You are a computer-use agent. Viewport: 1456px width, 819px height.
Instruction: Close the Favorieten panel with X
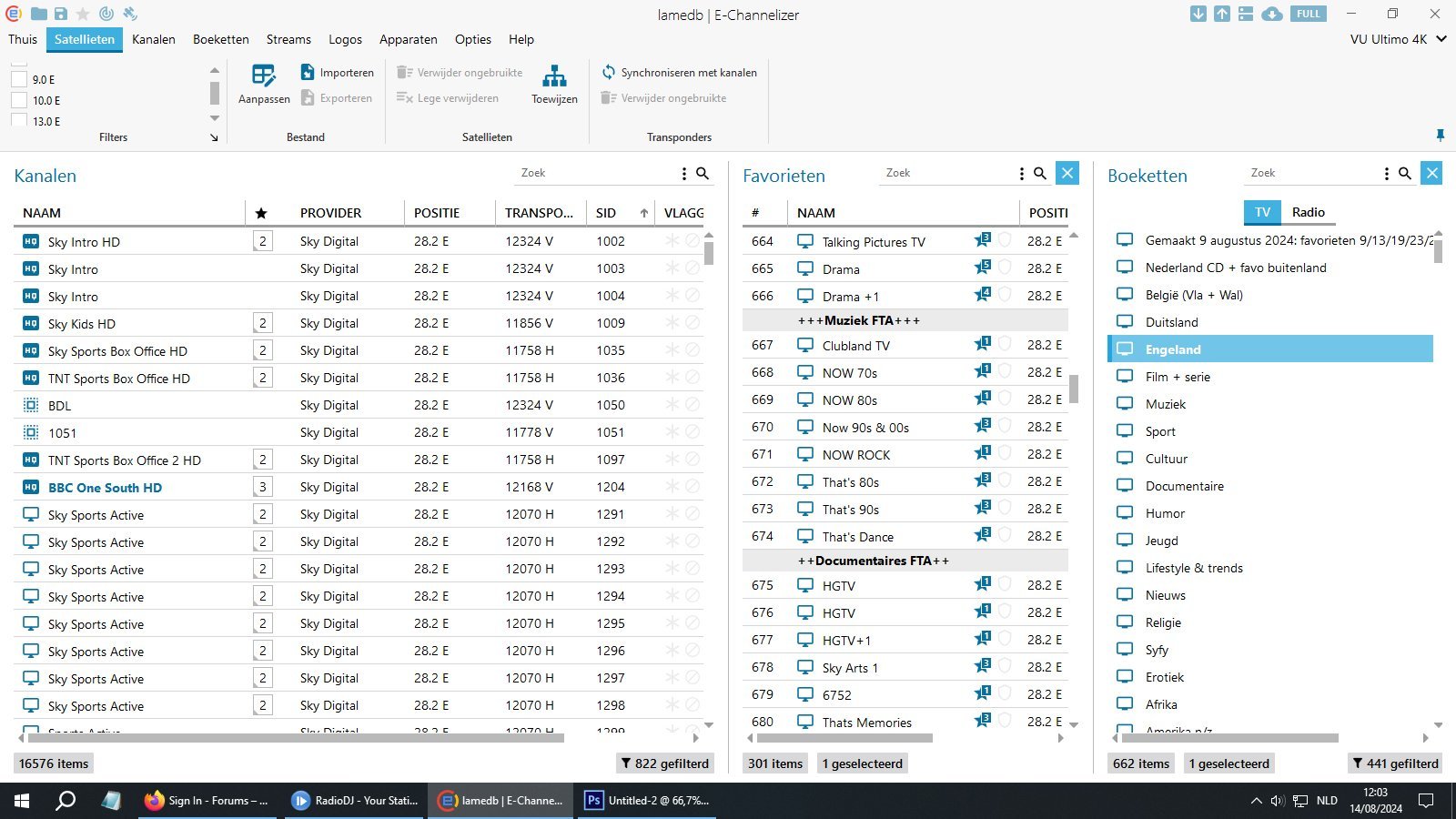click(x=1067, y=173)
